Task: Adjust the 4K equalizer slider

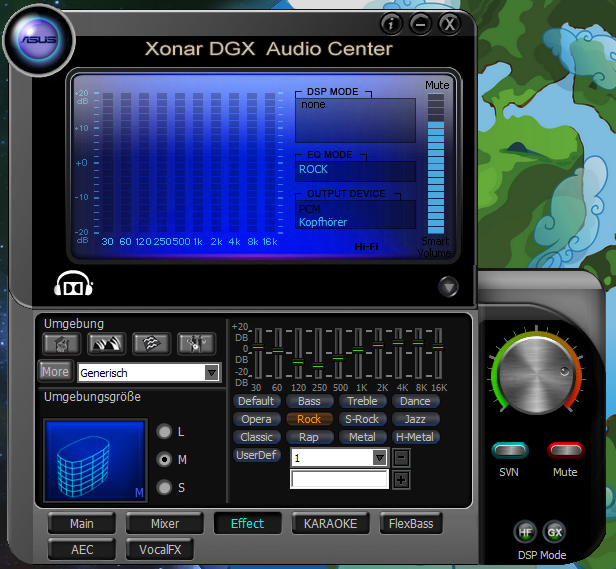Action: coord(398,343)
